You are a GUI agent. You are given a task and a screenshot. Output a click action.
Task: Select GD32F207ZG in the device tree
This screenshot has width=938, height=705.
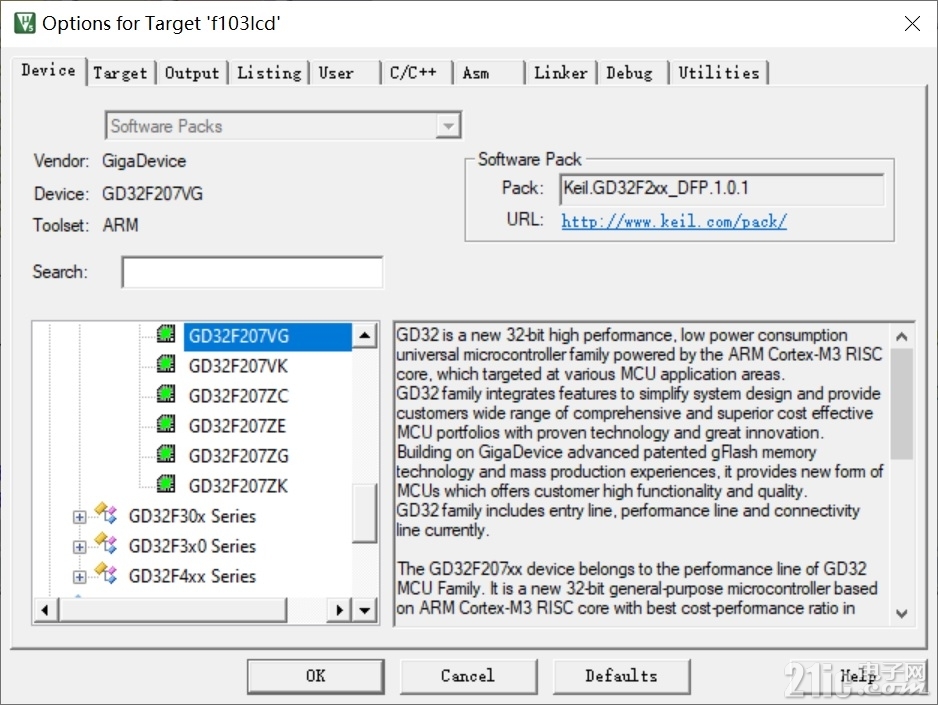238,456
